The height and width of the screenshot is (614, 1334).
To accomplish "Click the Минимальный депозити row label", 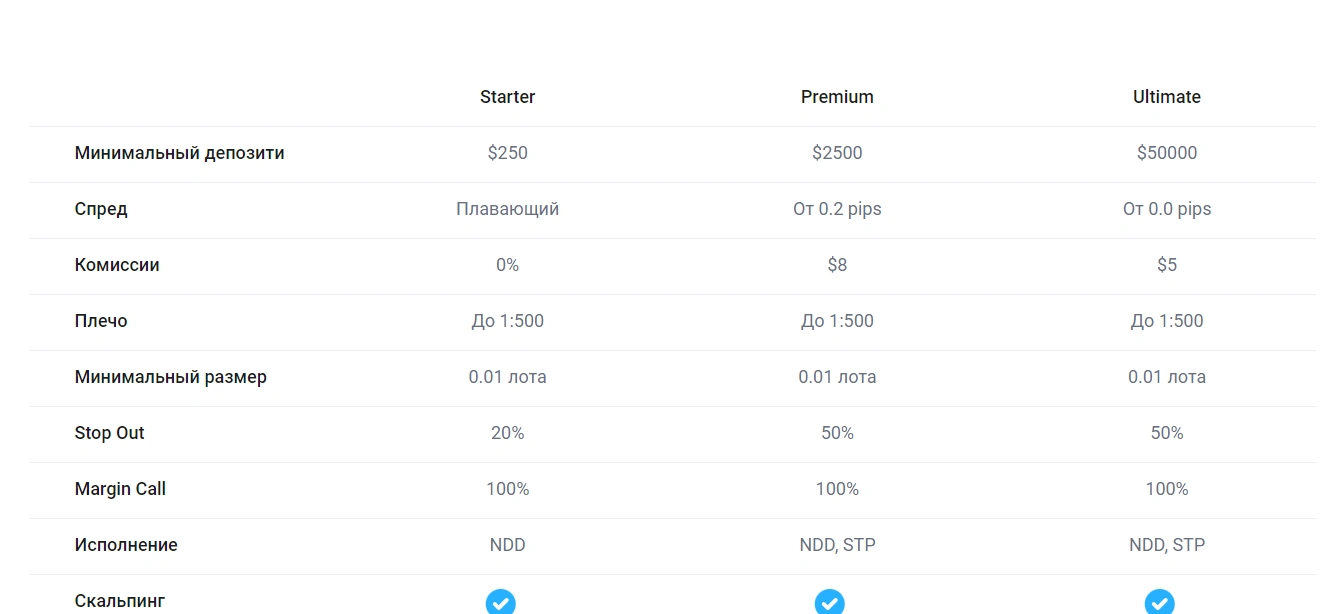I will pyautogui.click(x=180, y=154).
